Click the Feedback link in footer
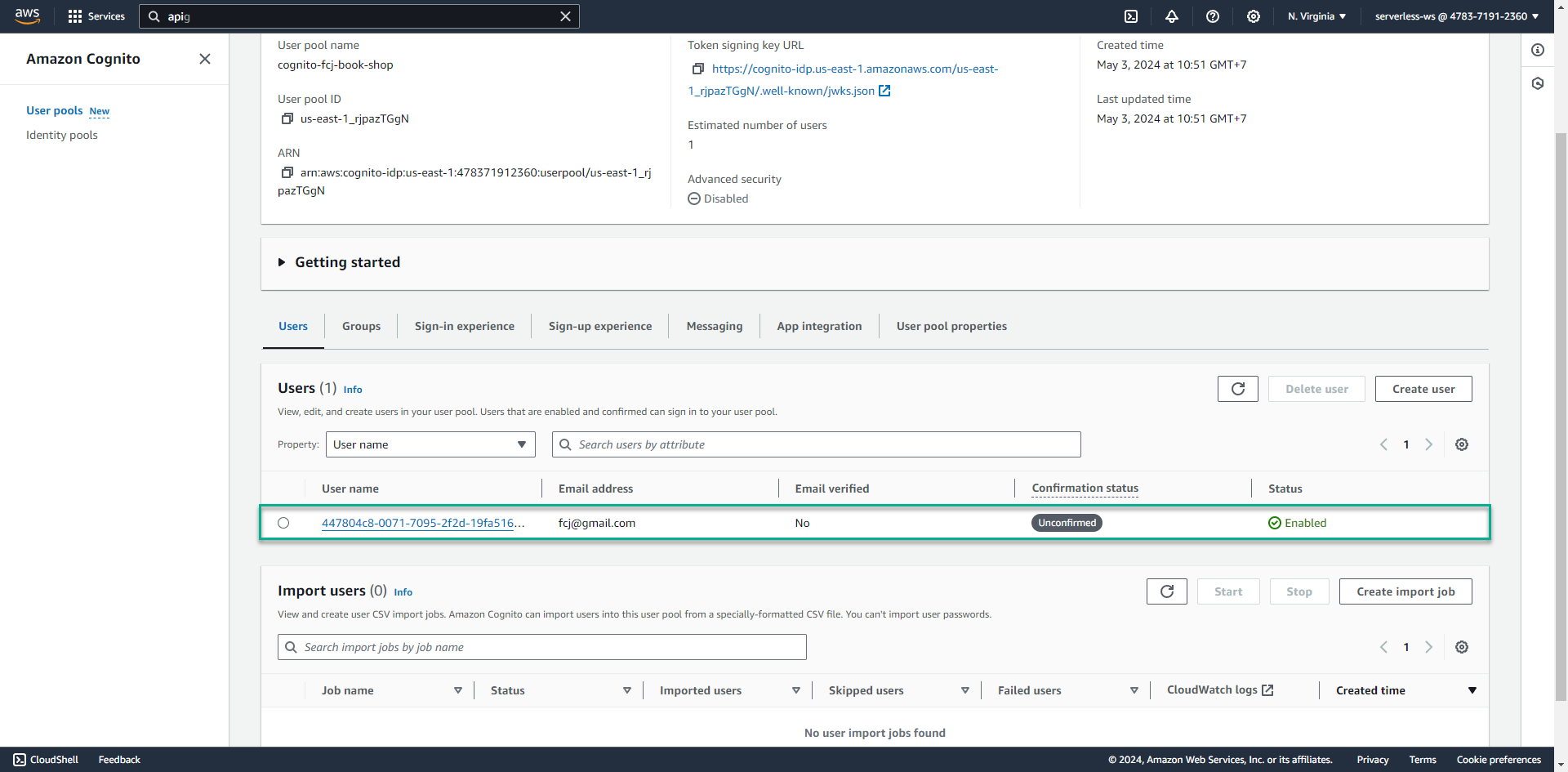The image size is (1568, 772). tap(119, 760)
